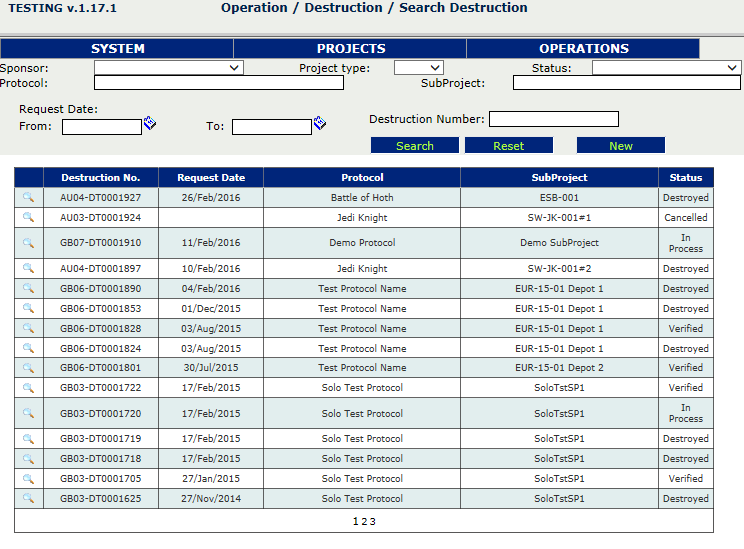
Task: Open details magnifier for GB03-DT0001718
Action: [28, 458]
